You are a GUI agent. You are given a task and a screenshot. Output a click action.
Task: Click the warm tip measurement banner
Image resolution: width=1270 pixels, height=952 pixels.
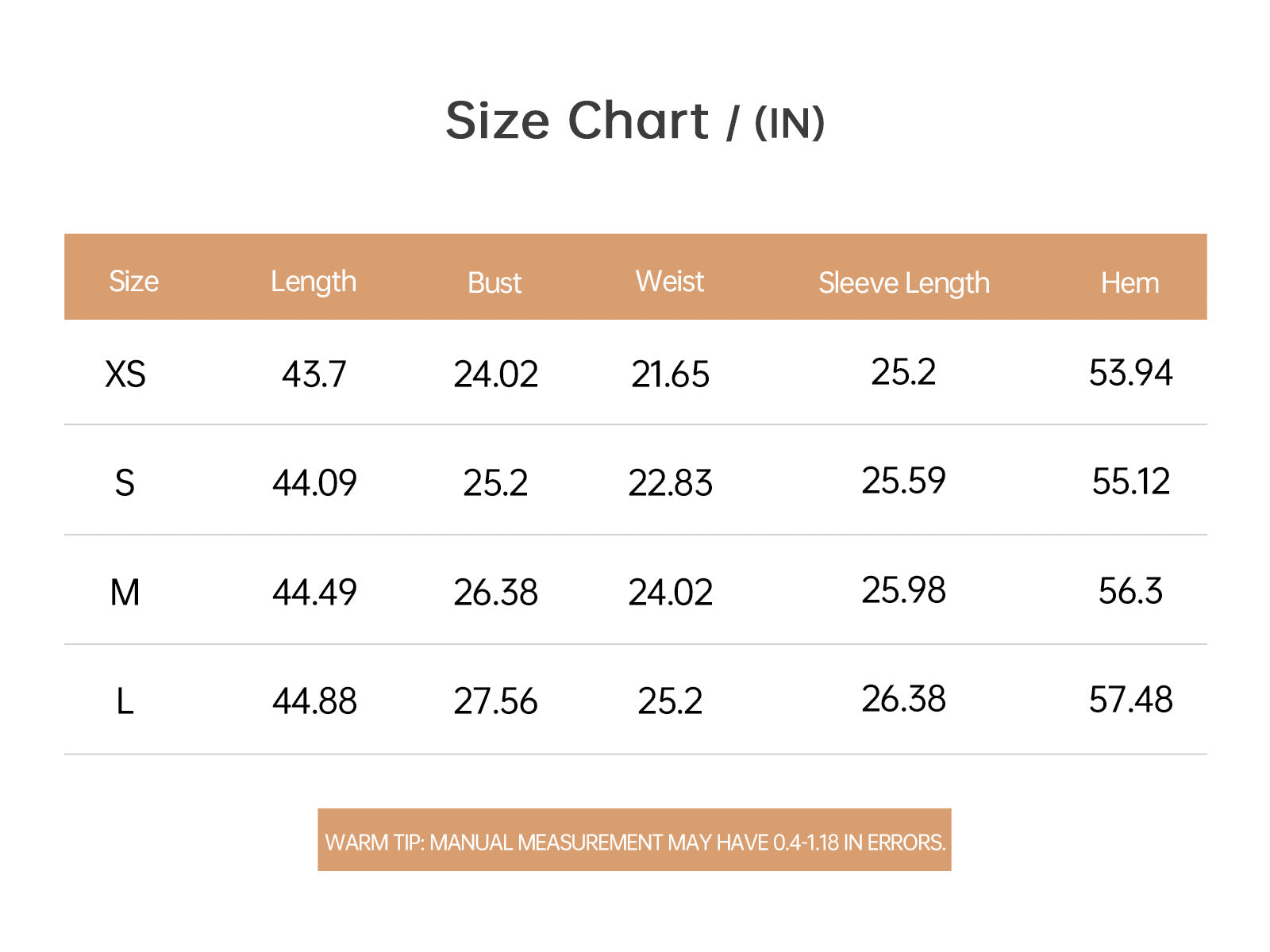(635, 840)
